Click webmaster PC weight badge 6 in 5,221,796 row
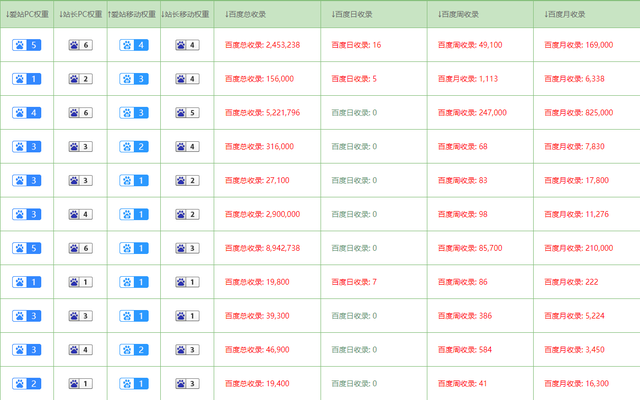Screen dimensions: 640x400 tap(80, 113)
